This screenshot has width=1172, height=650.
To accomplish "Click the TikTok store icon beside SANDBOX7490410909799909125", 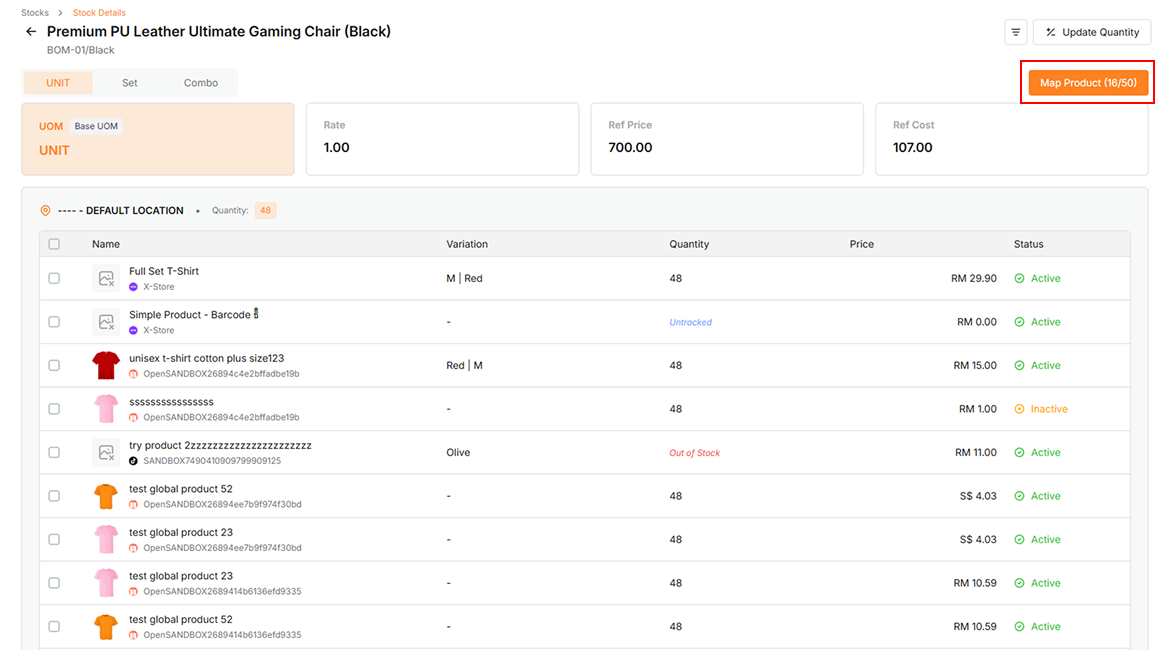I will [133, 461].
